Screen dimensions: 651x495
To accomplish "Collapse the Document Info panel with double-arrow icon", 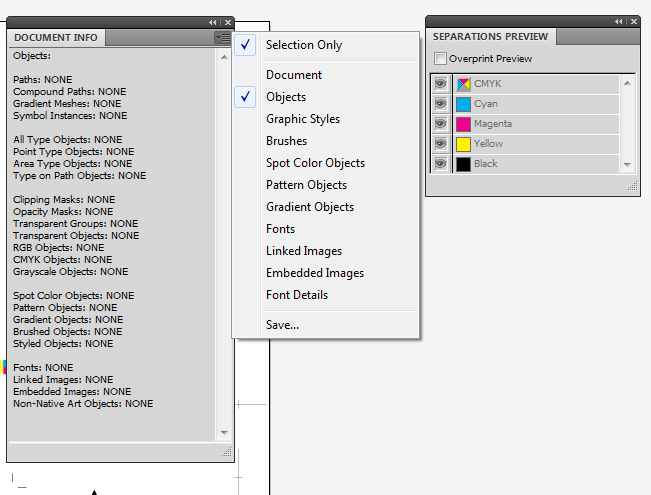I will [213, 22].
